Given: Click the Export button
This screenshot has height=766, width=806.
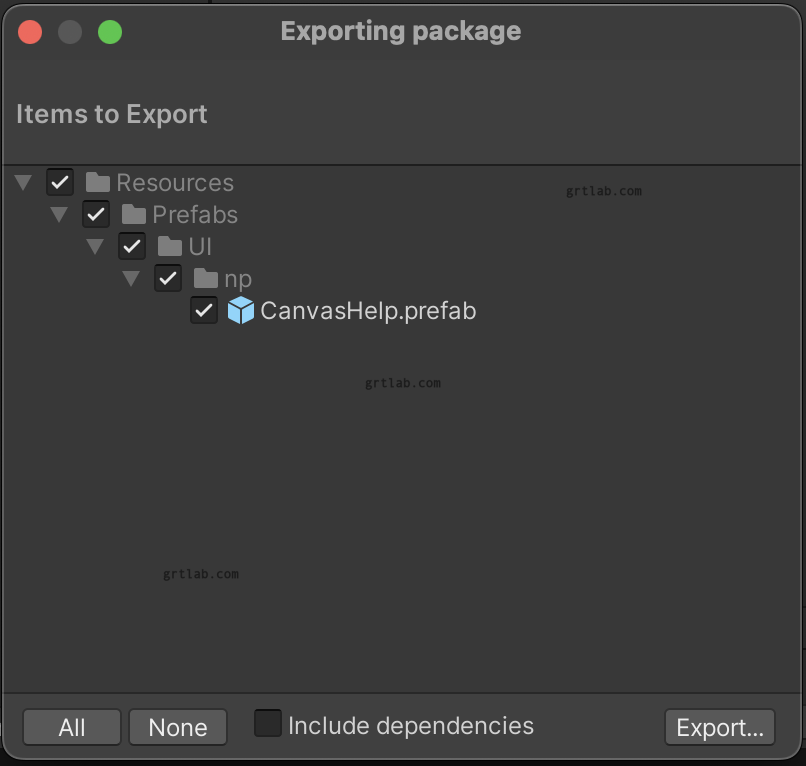Looking at the screenshot, I should coord(719,727).
